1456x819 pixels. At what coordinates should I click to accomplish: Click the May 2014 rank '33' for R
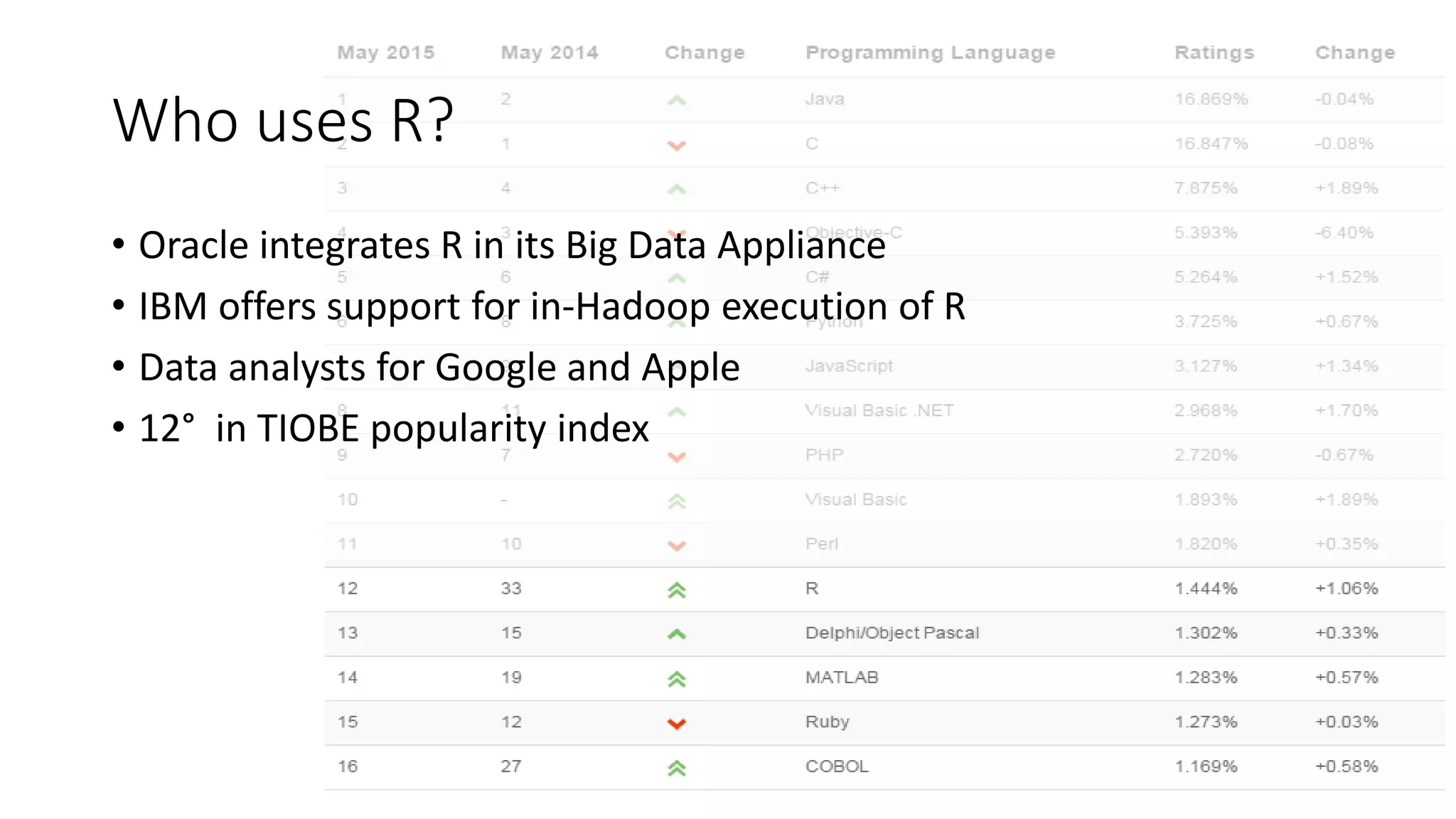511,589
